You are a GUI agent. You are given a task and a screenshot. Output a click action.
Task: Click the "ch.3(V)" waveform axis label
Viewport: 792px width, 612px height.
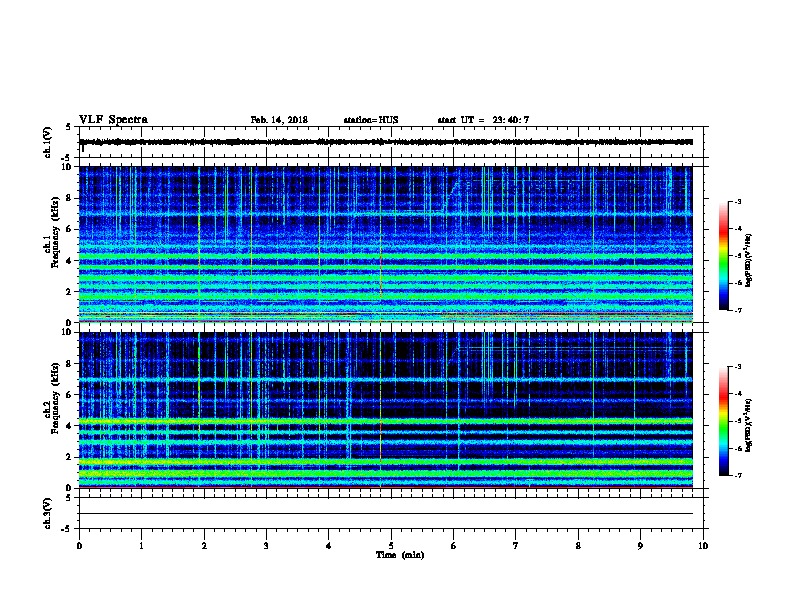pyautogui.click(x=48, y=513)
